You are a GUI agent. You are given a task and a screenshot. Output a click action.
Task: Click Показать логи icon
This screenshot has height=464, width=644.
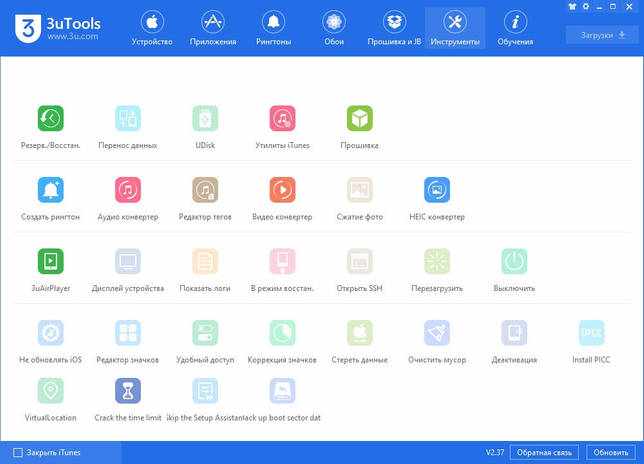[x=205, y=262]
